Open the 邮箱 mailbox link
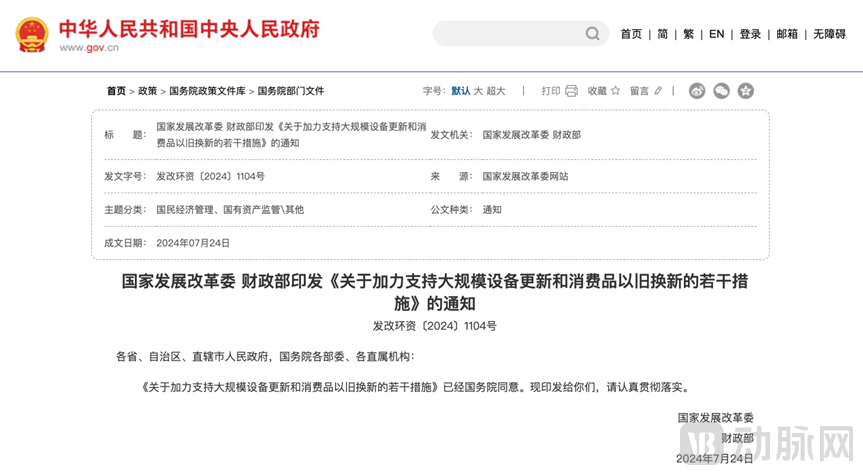This screenshot has height=475, width=863. click(x=787, y=34)
